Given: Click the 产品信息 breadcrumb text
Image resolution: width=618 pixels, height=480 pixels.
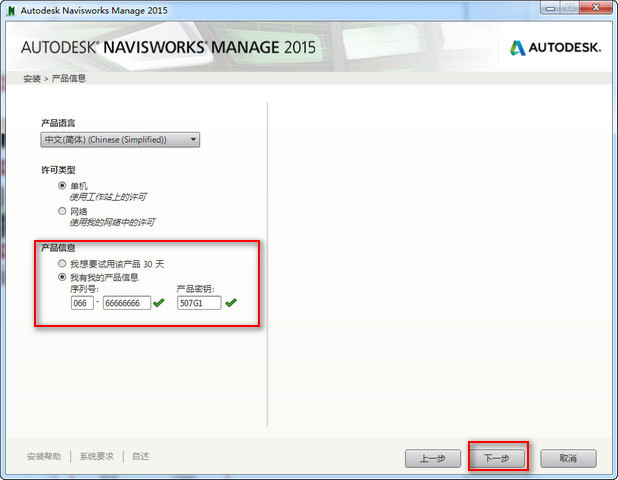Looking at the screenshot, I should (x=69, y=78).
